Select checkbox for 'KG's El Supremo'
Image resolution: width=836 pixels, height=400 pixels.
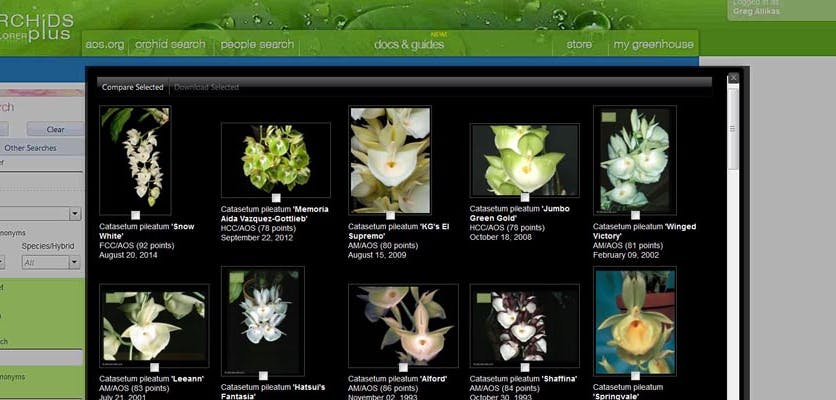pos(390,215)
